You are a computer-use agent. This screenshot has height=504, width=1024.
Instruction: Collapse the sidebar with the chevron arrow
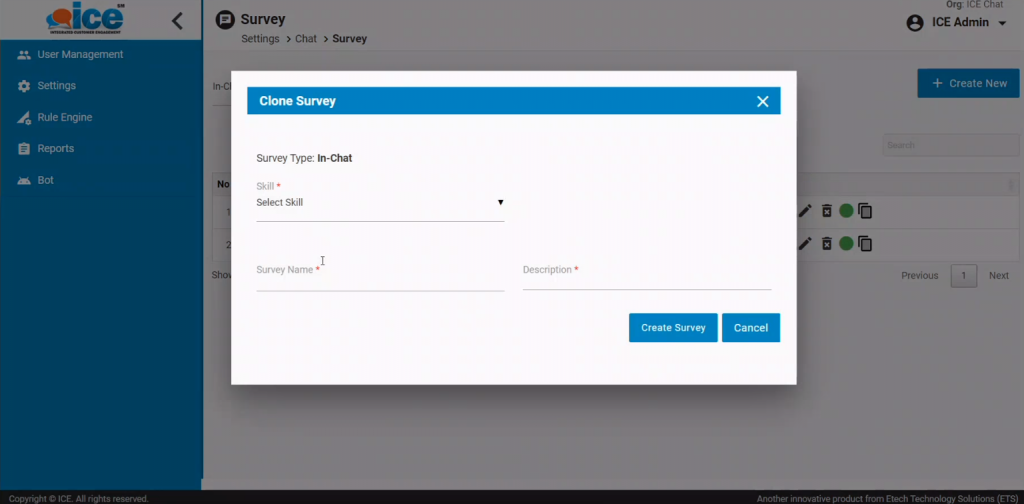(x=177, y=20)
